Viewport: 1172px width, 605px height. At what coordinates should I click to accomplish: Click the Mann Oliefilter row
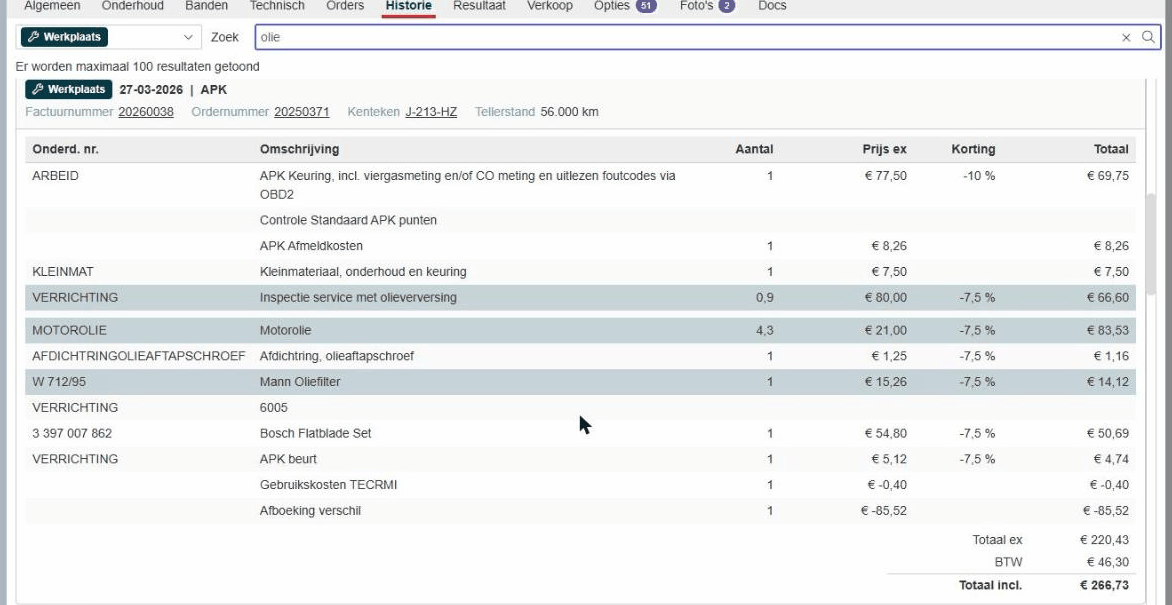[580, 382]
